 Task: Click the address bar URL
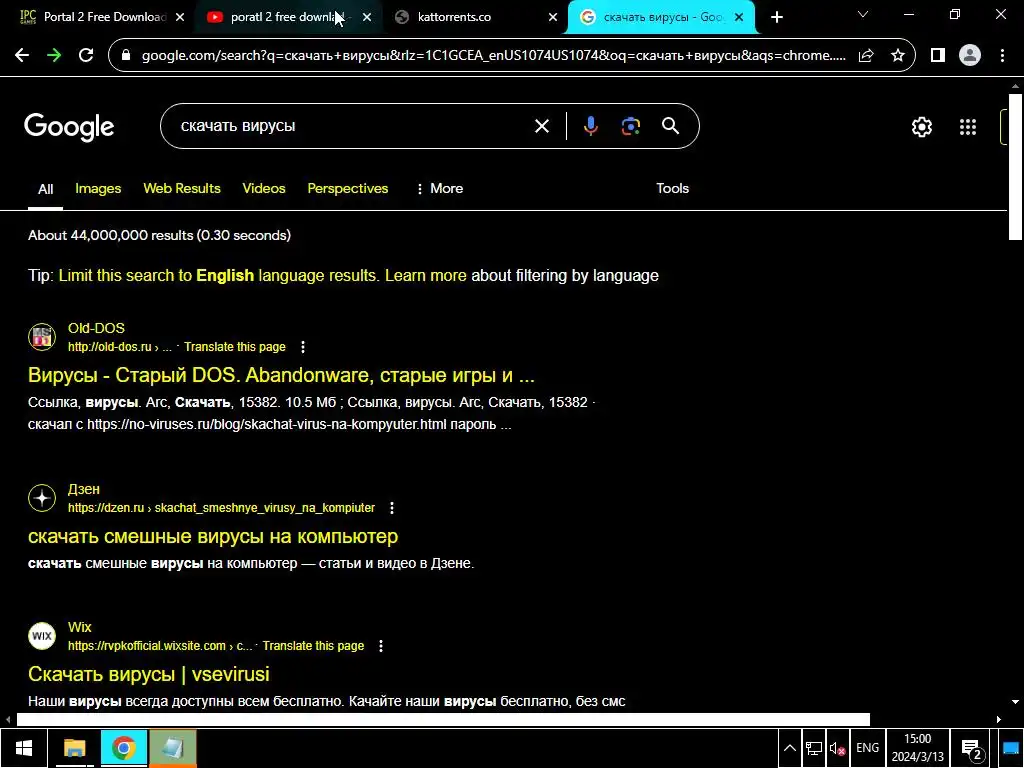[x=493, y=56]
